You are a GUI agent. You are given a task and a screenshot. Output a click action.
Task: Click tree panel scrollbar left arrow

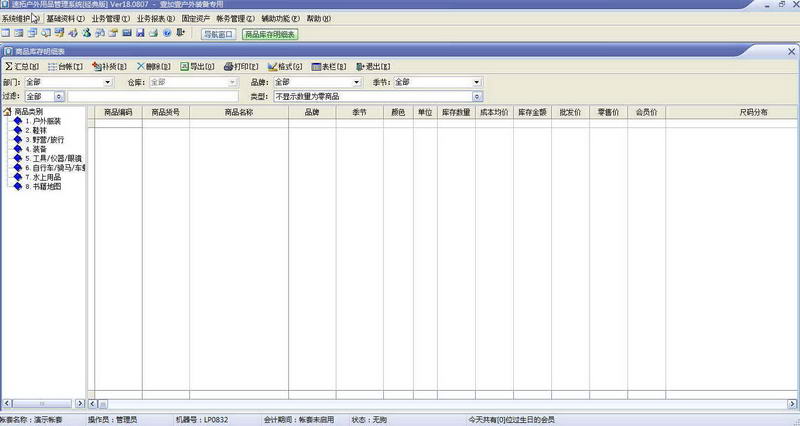pyautogui.click(x=7, y=404)
